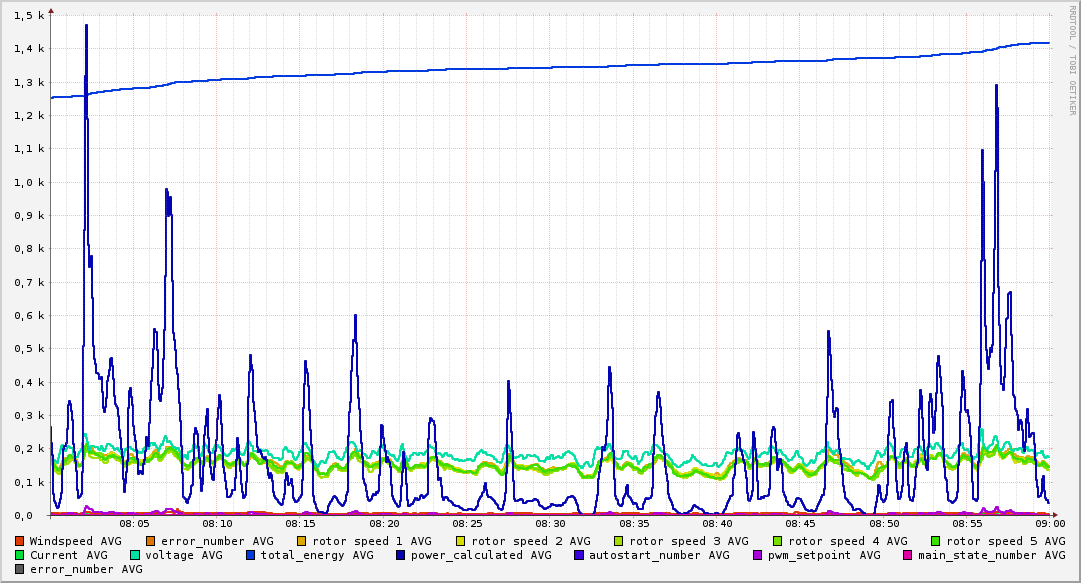Click the autostart_number AVG legend swatch
1081x583 pixels.
click(x=578, y=555)
